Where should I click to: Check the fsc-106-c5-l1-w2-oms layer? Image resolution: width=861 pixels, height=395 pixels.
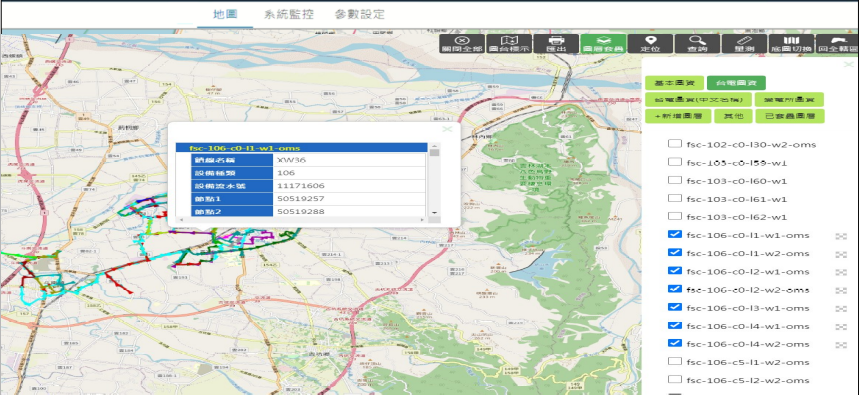tap(675, 361)
